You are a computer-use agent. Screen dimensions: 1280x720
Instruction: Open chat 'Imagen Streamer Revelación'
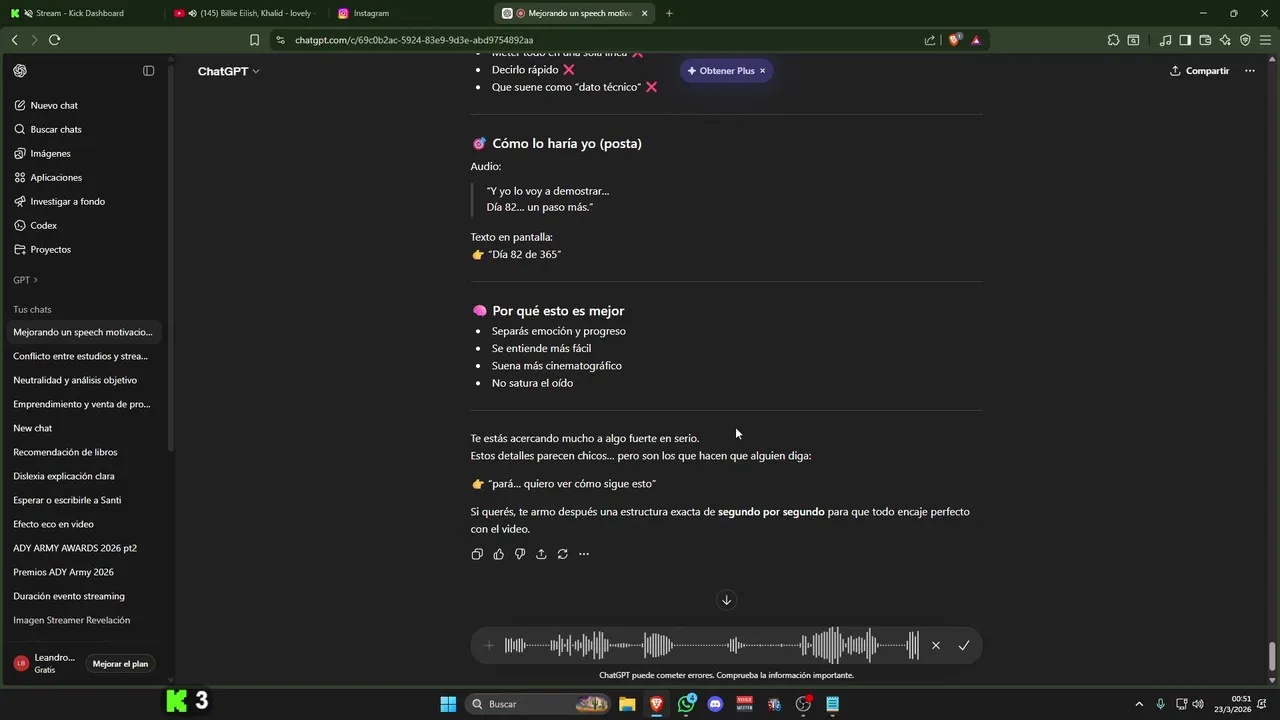[83, 620]
